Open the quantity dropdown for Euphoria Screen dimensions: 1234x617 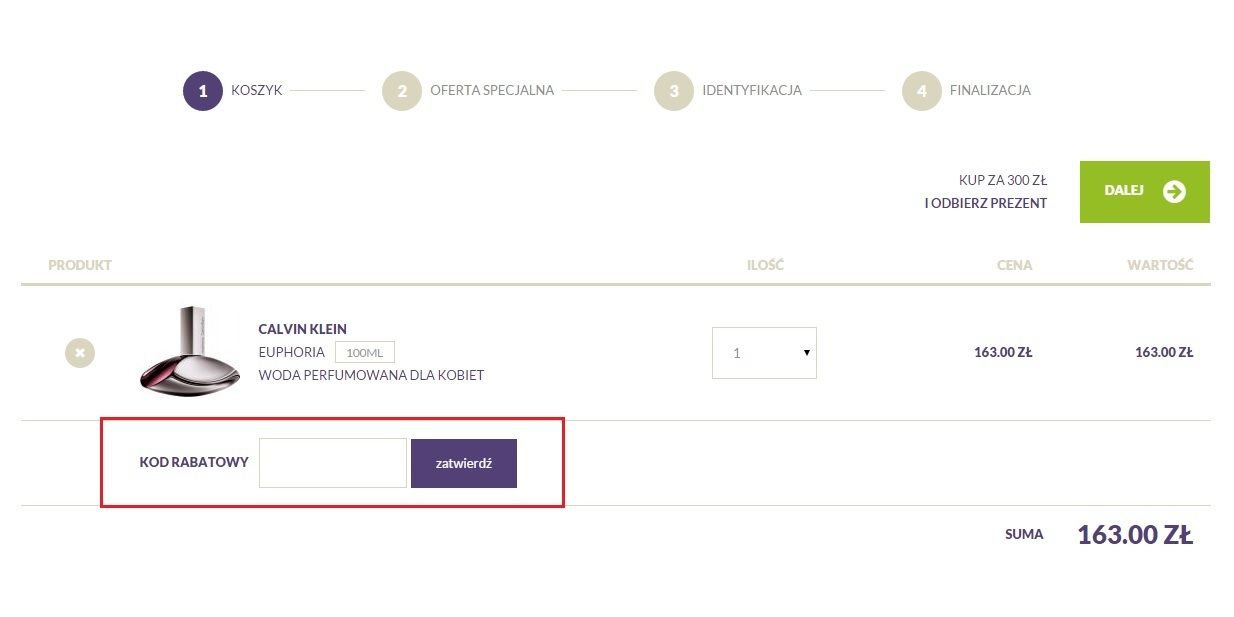[x=764, y=353]
